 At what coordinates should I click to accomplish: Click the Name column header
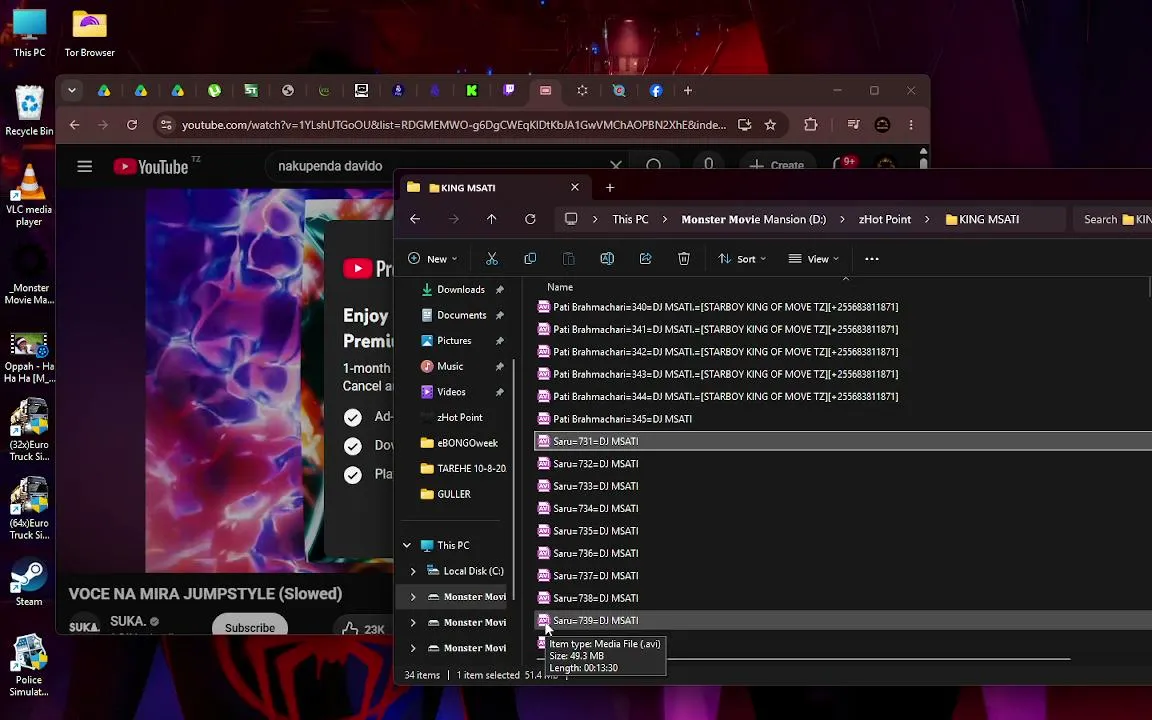560,287
